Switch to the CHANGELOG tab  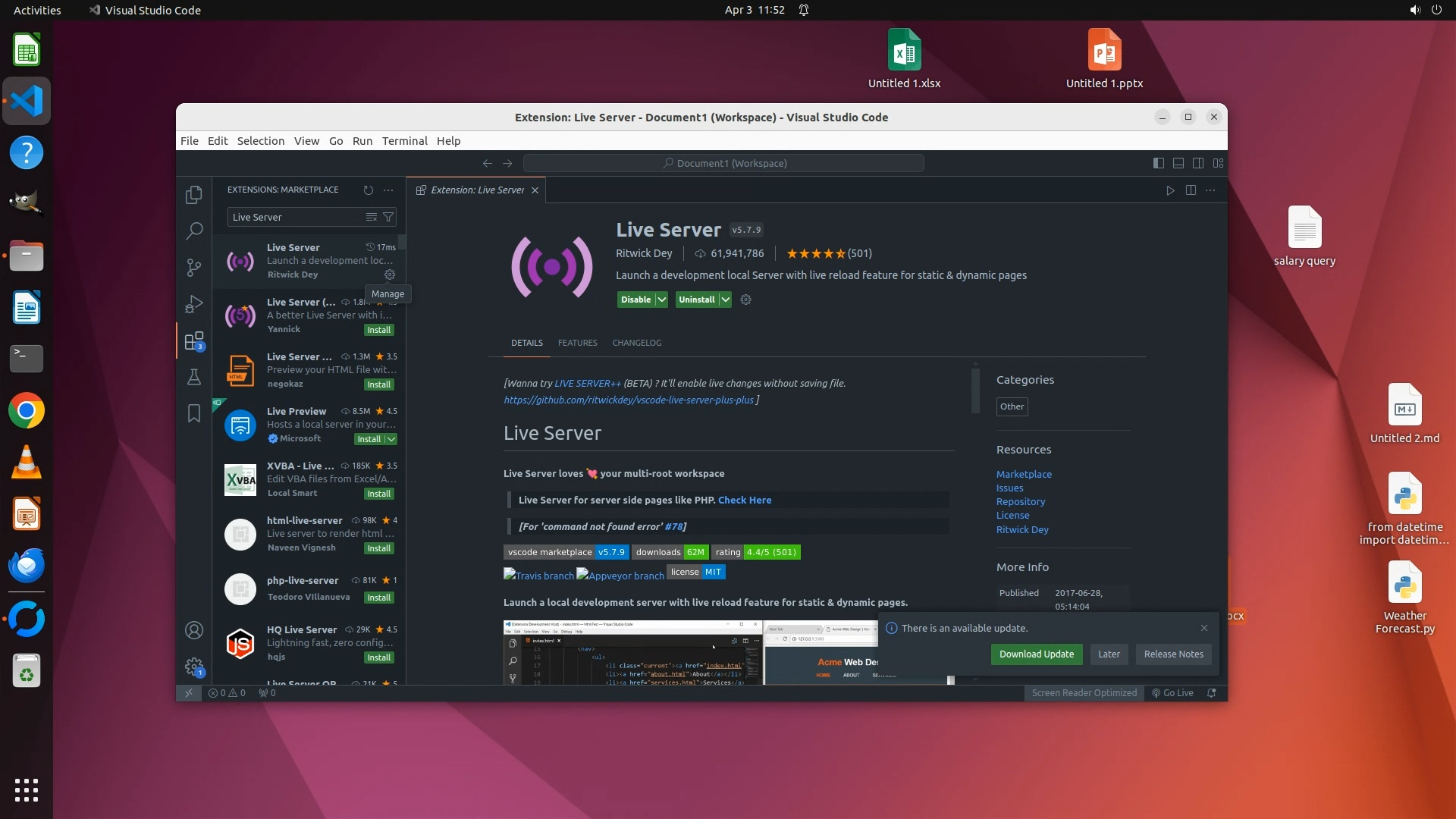coord(636,343)
